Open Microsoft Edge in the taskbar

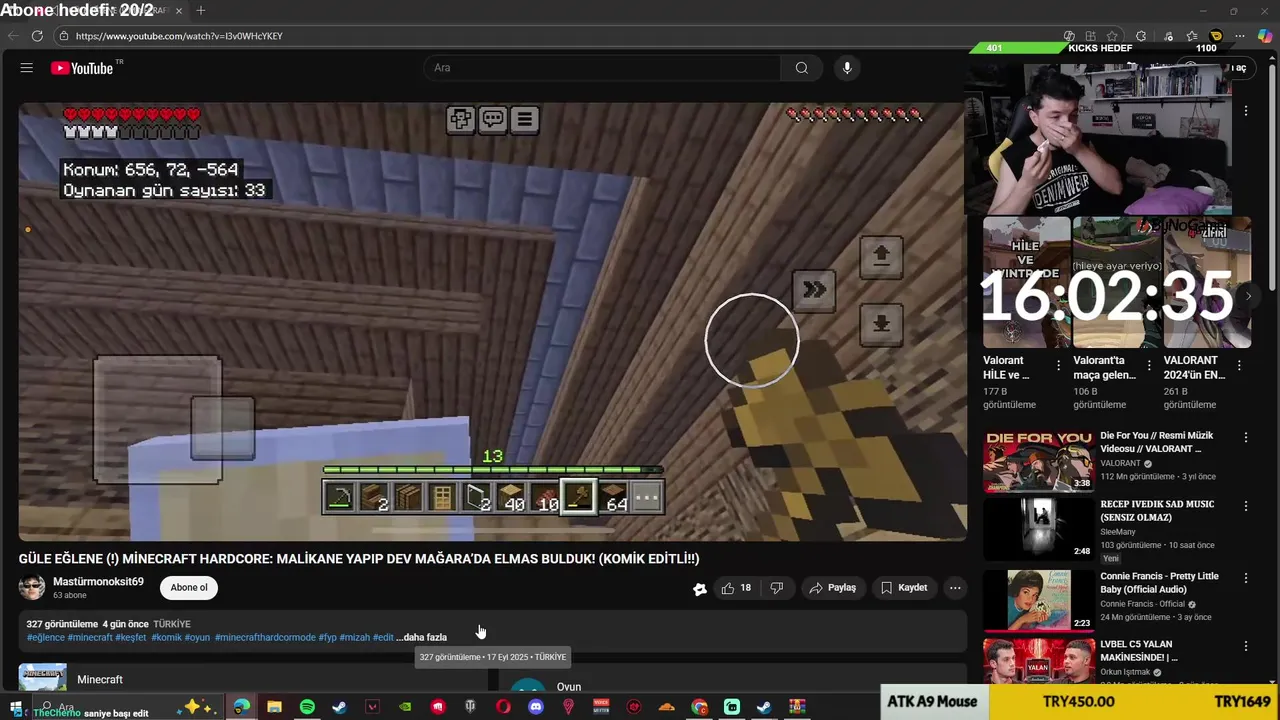click(x=242, y=707)
